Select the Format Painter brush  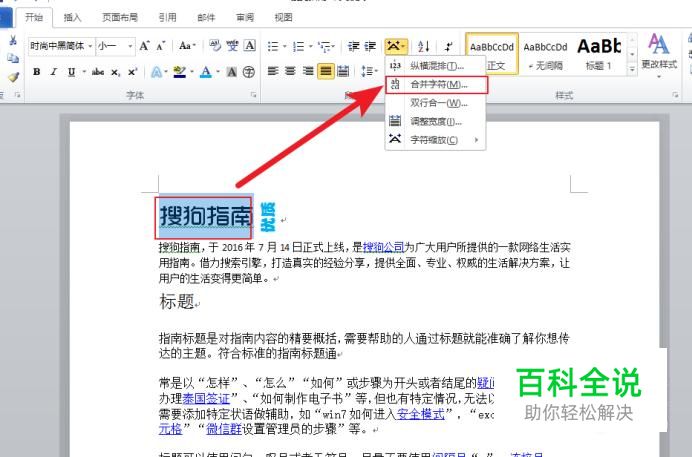point(13,77)
